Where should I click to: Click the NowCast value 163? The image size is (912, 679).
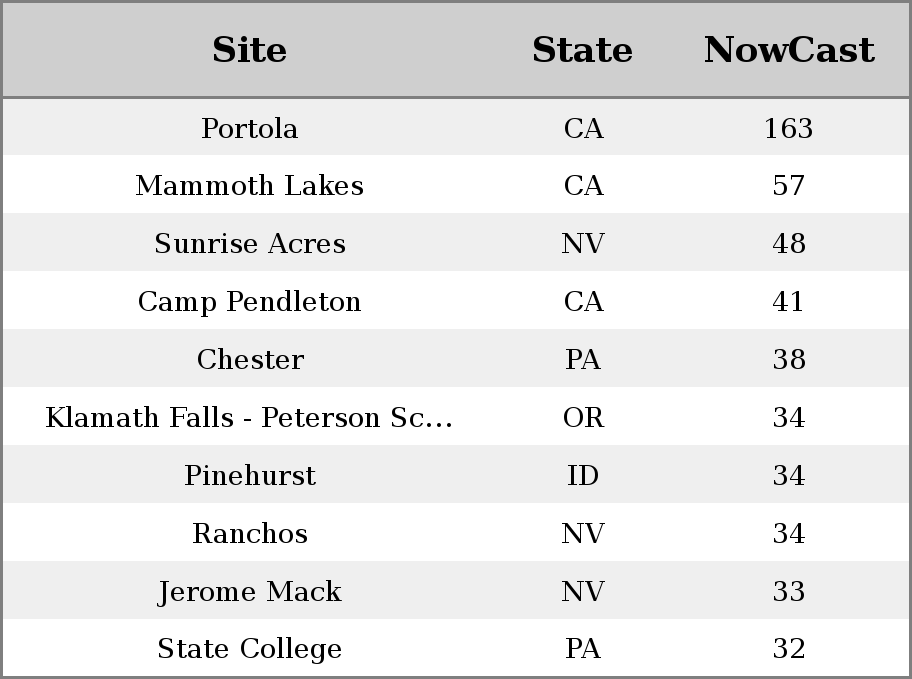[x=789, y=128]
